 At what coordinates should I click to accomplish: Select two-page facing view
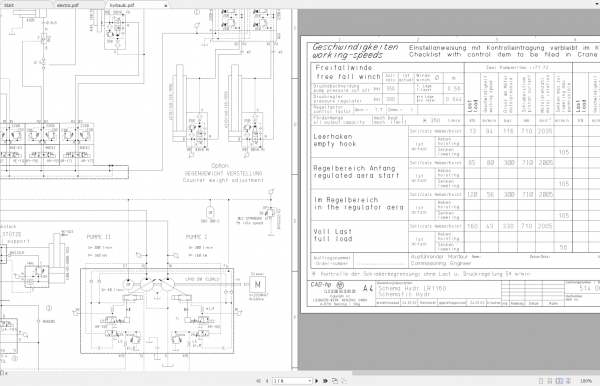tap(559, 381)
